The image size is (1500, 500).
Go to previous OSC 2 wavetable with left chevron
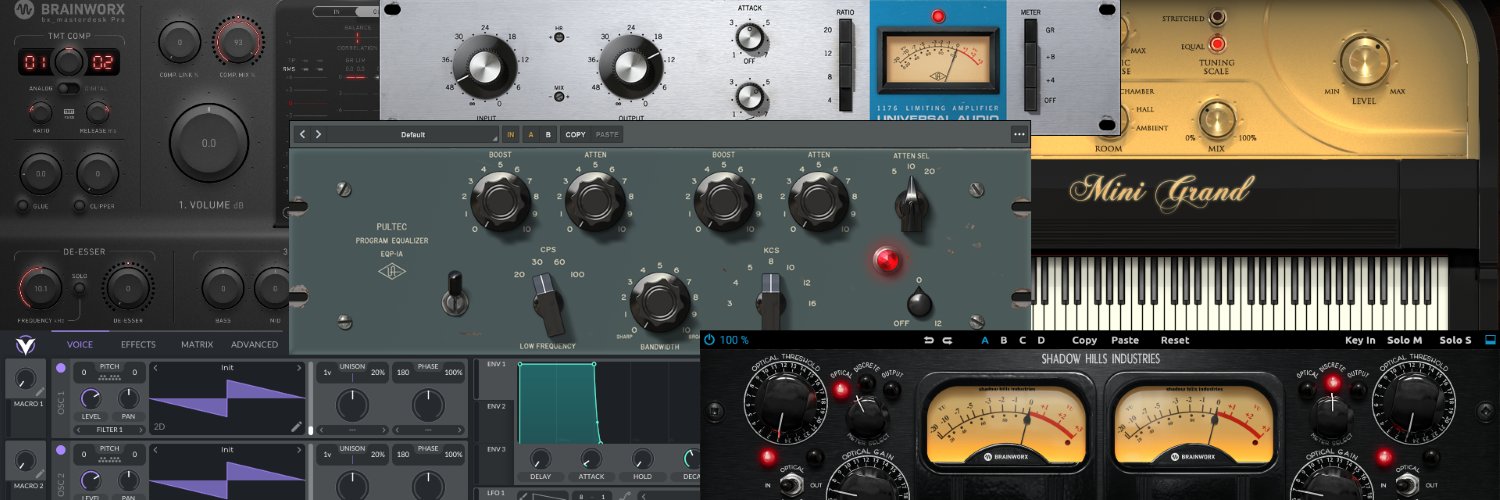(155, 450)
